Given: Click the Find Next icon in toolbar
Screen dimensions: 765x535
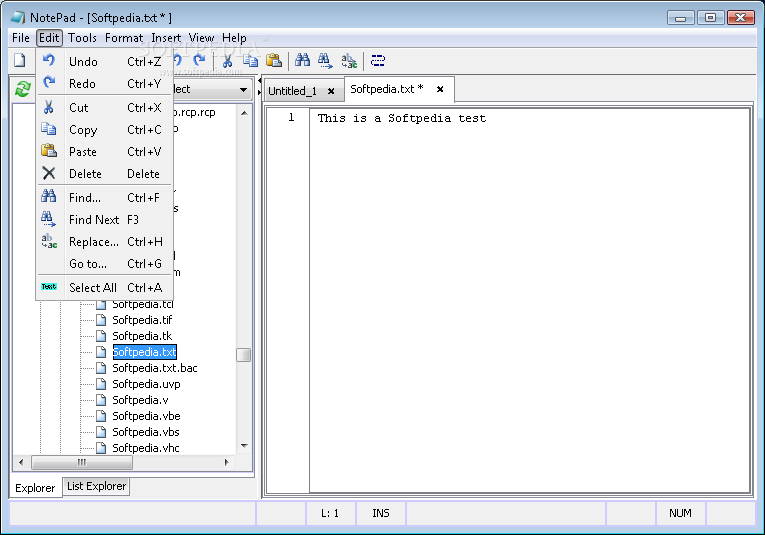Looking at the screenshot, I should click(x=325, y=61).
